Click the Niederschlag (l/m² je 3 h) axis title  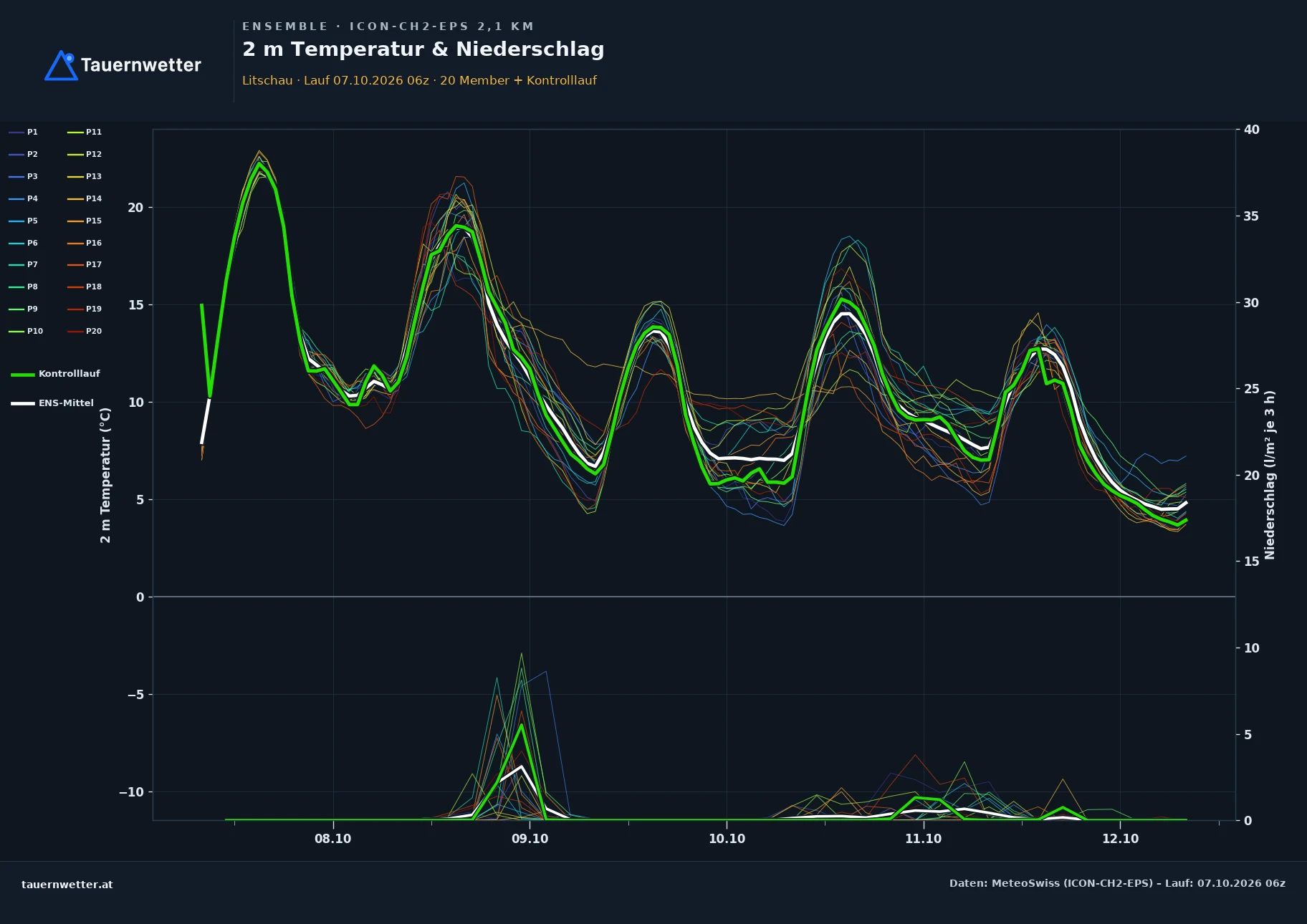click(x=1270, y=475)
